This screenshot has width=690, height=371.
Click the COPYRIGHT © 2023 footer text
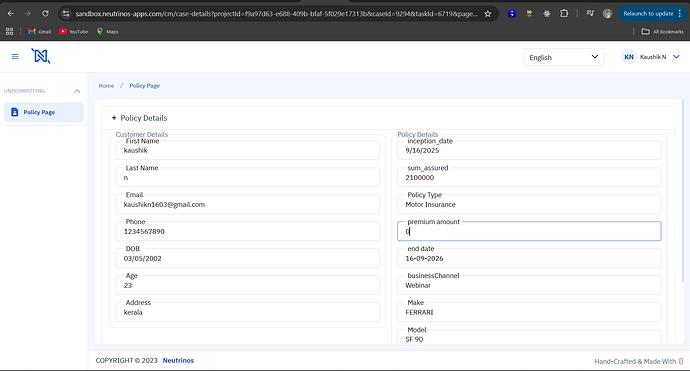(126, 360)
